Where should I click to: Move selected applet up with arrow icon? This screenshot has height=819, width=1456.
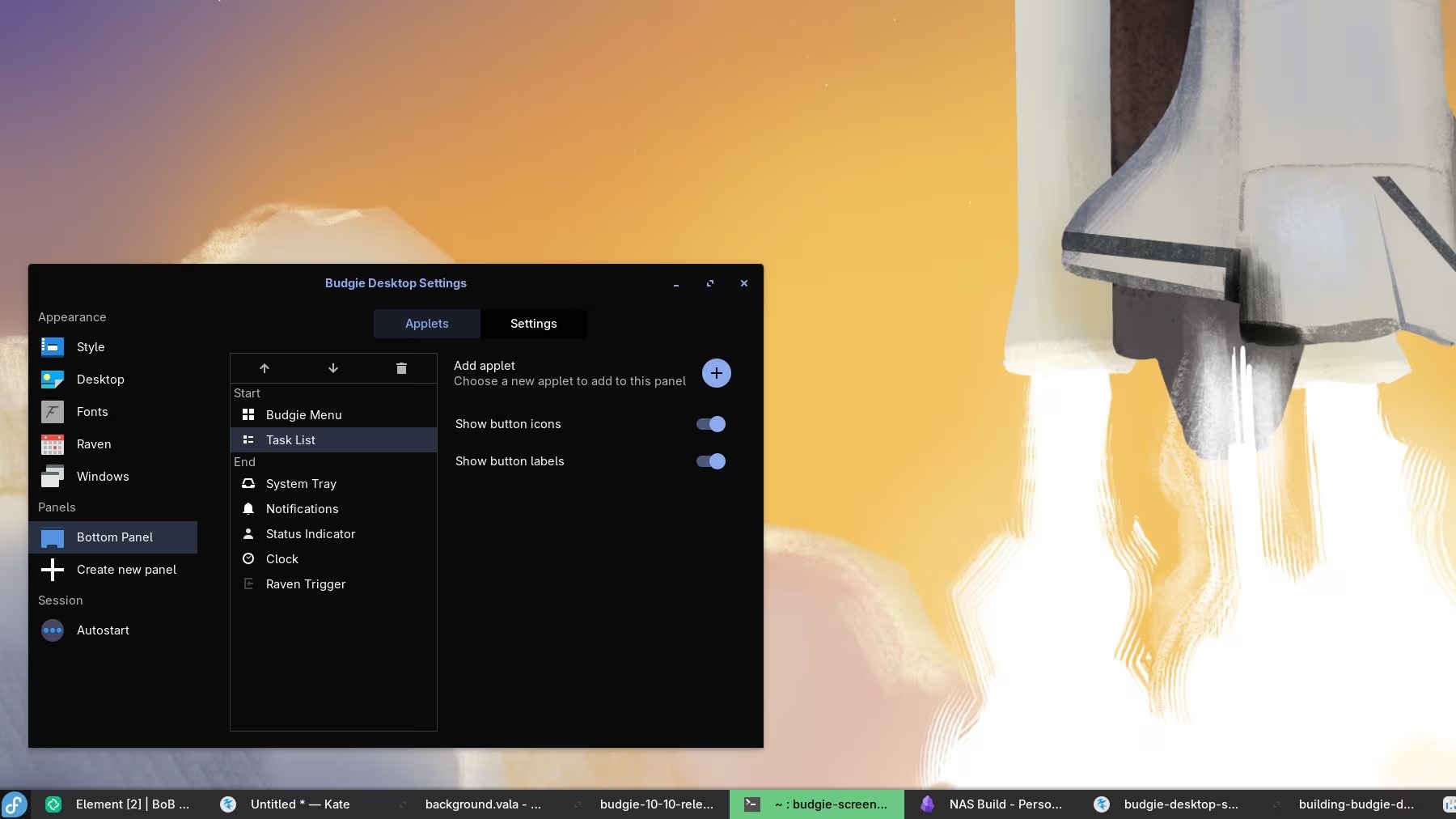(x=265, y=367)
